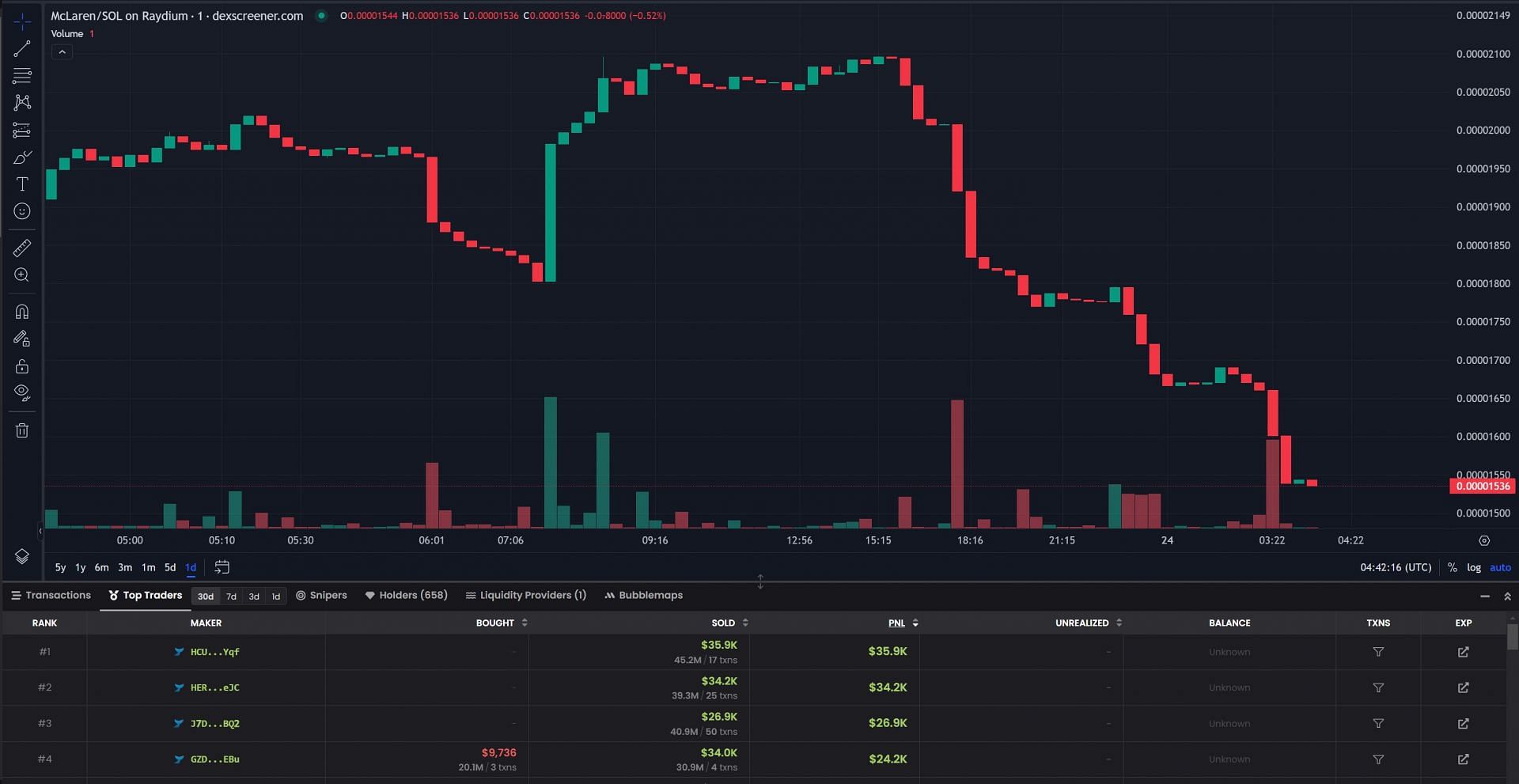Open explorer link for rank #4 trader
This screenshot has width=1519, height=784.
1464,759
